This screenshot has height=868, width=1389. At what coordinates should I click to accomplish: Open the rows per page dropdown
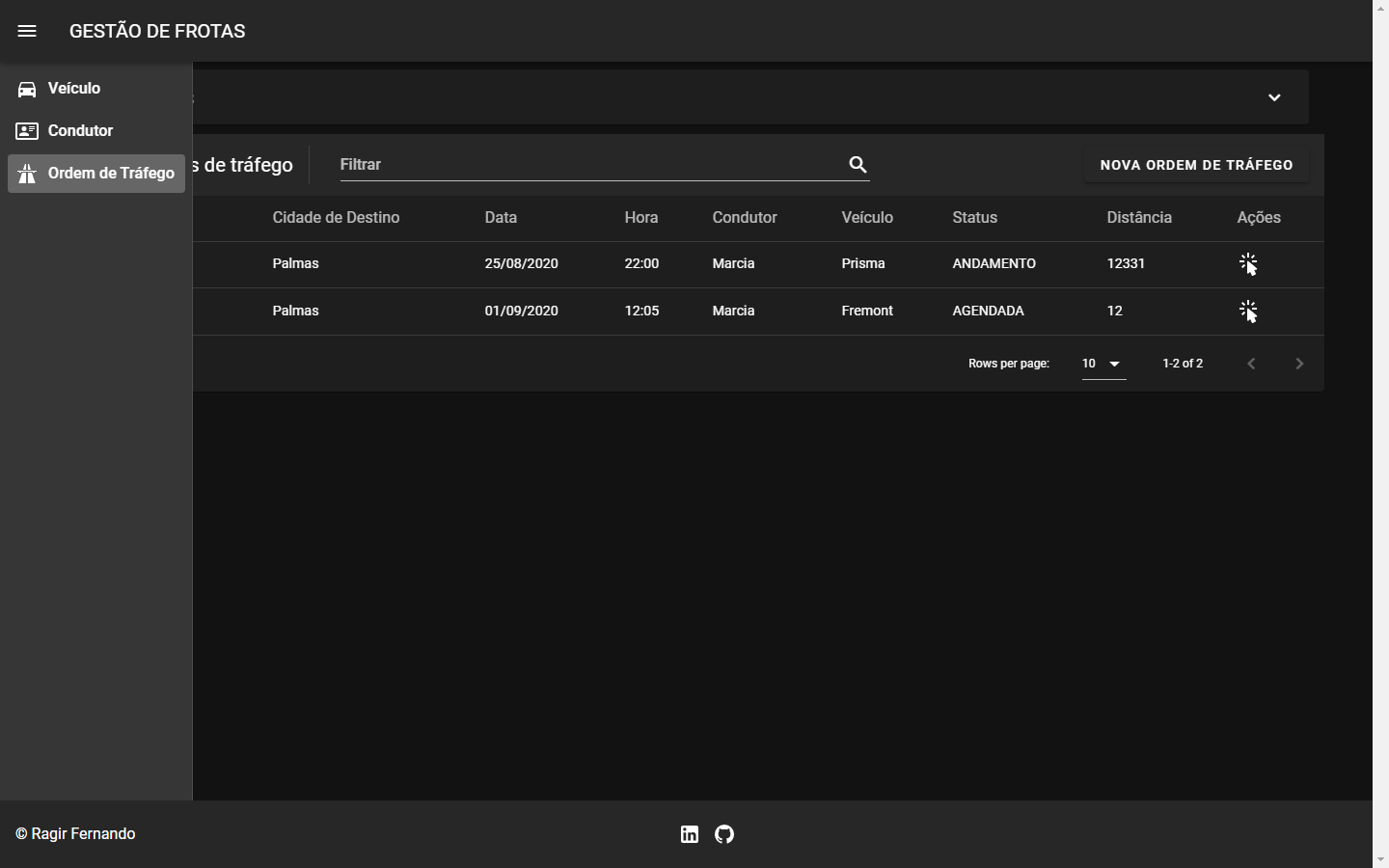[x=1103, y=364]
